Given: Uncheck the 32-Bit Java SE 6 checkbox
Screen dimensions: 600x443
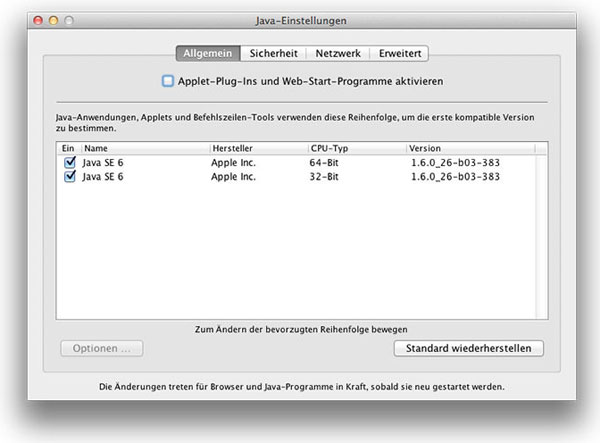Looking at the screenshot, I should tap(69, 176).
